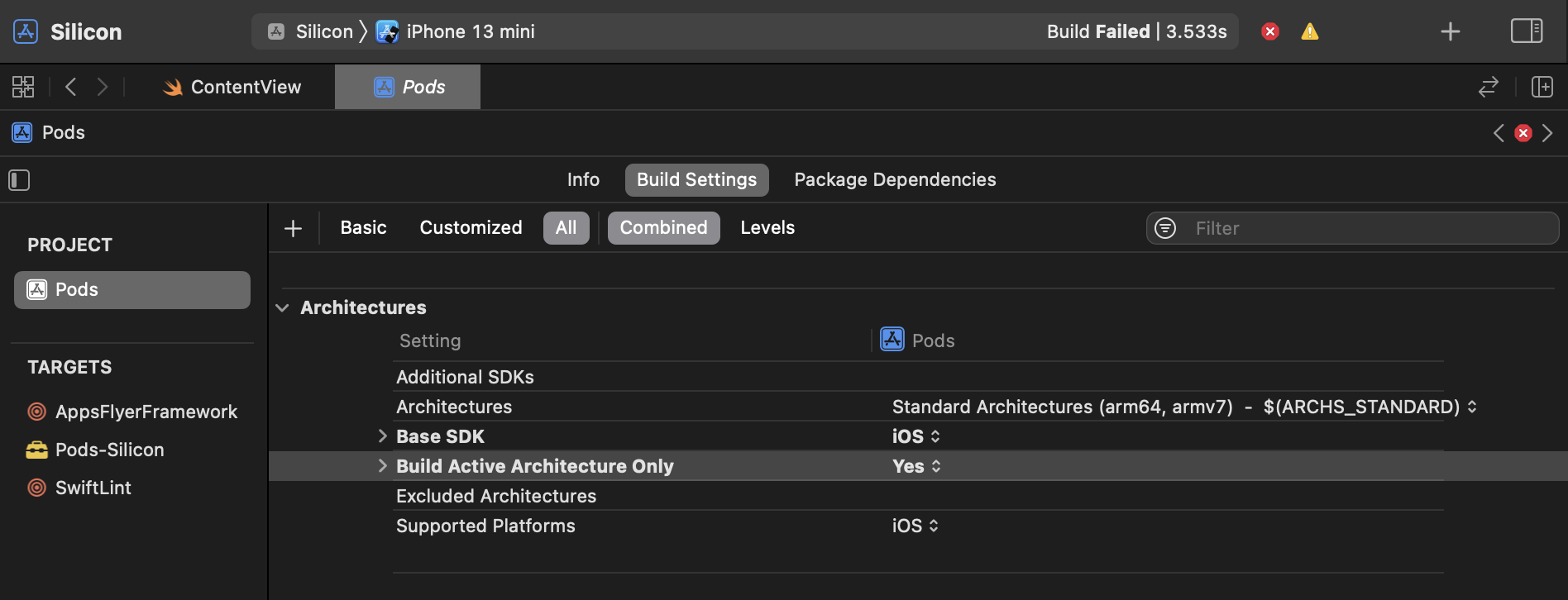Click the plus Library button in toolbar
Image resolution: width=1568 pixels, height=600 pixels.
pyautogui.click(x=1451, y=31)
